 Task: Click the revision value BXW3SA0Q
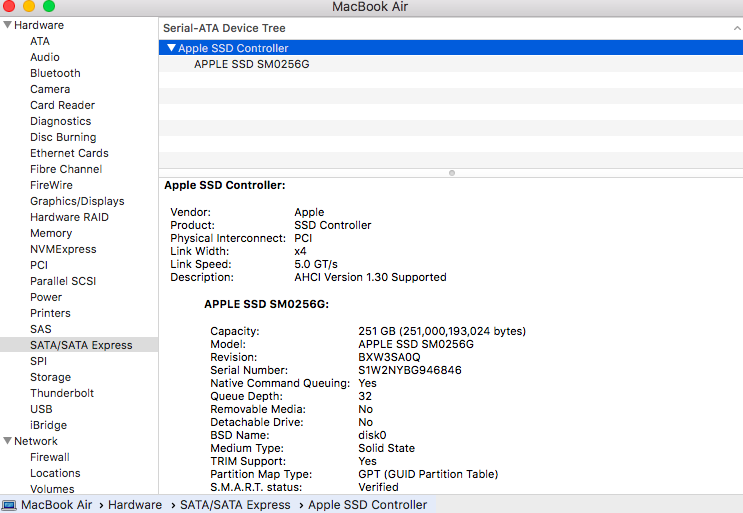(x=389, y=357)
